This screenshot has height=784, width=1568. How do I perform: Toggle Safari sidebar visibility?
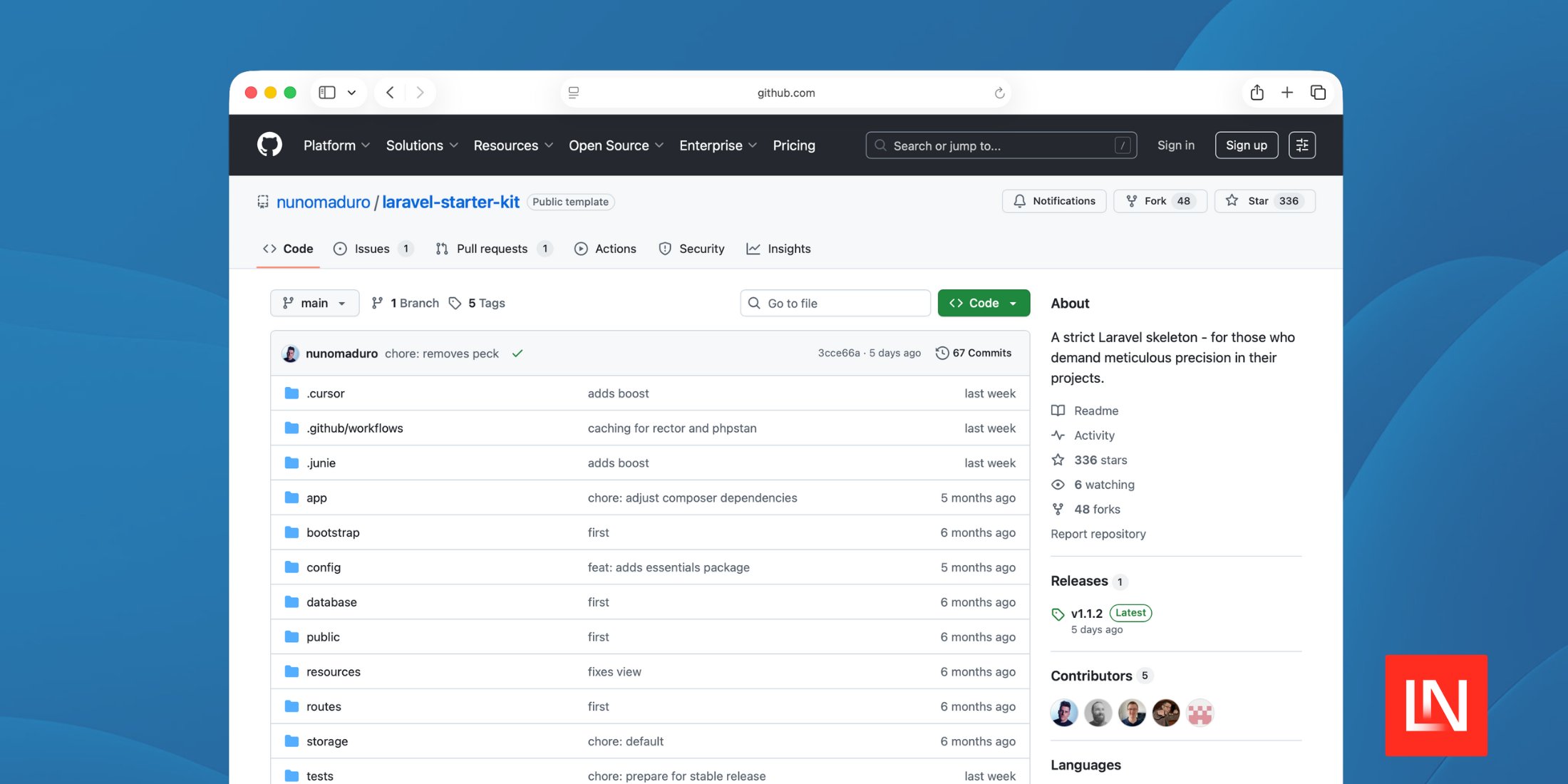coord(327,93)
